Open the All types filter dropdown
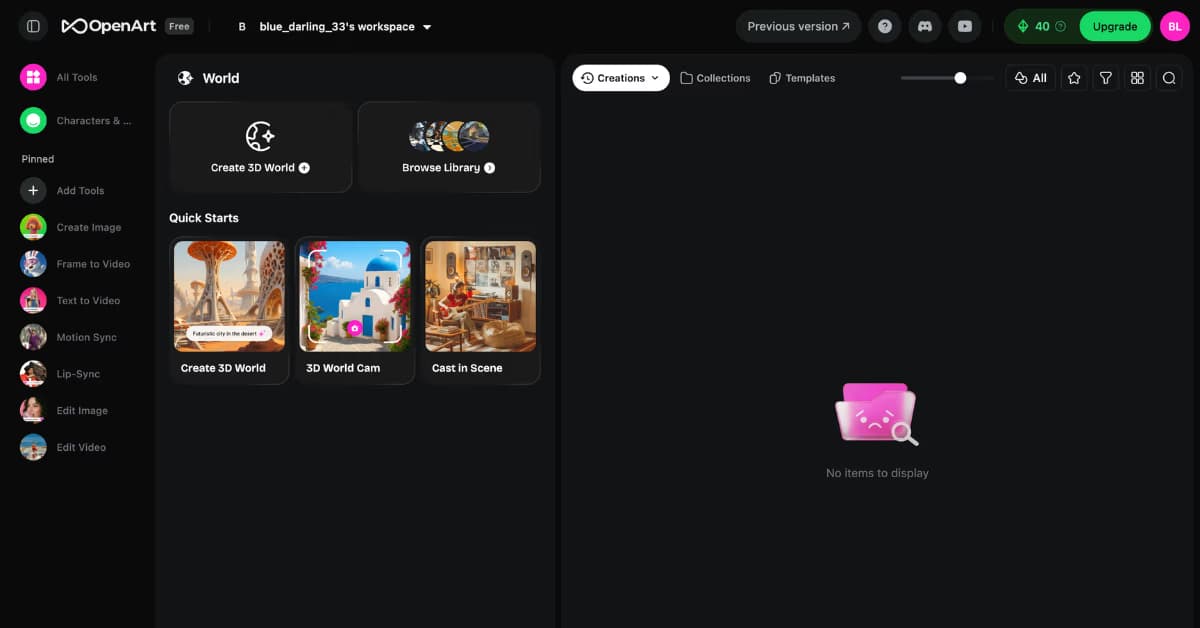Viewport: 1200px width, 628px height. [x=1030, y=78]
